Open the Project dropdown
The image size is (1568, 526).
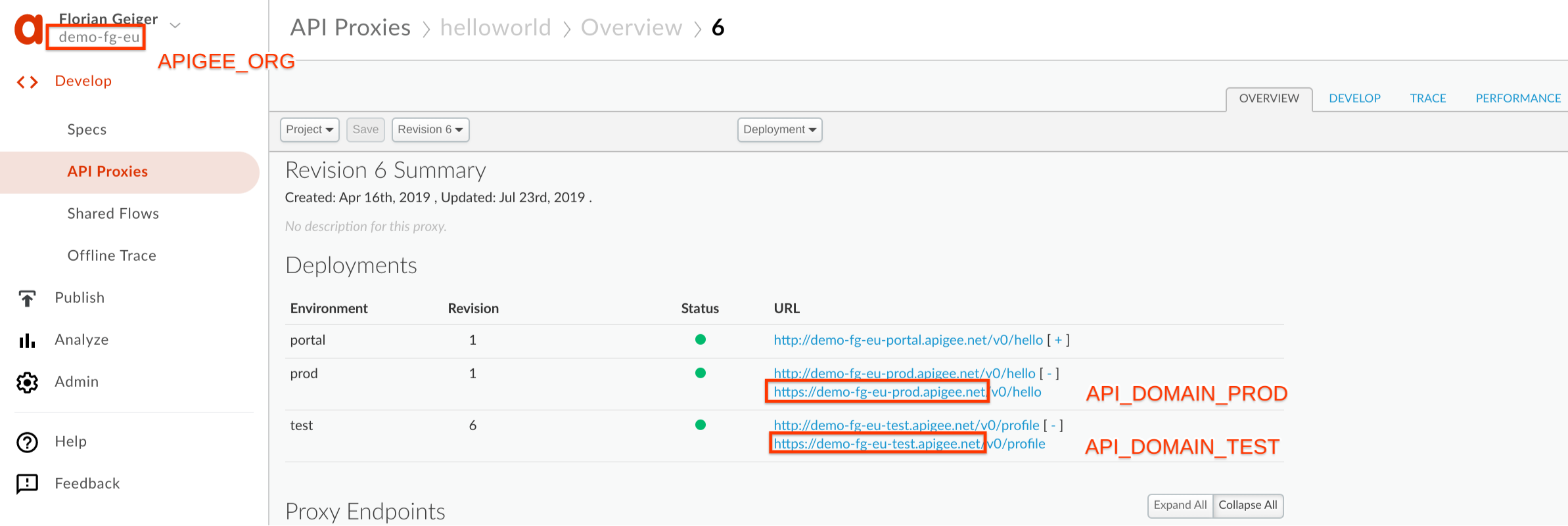point(310,129)
